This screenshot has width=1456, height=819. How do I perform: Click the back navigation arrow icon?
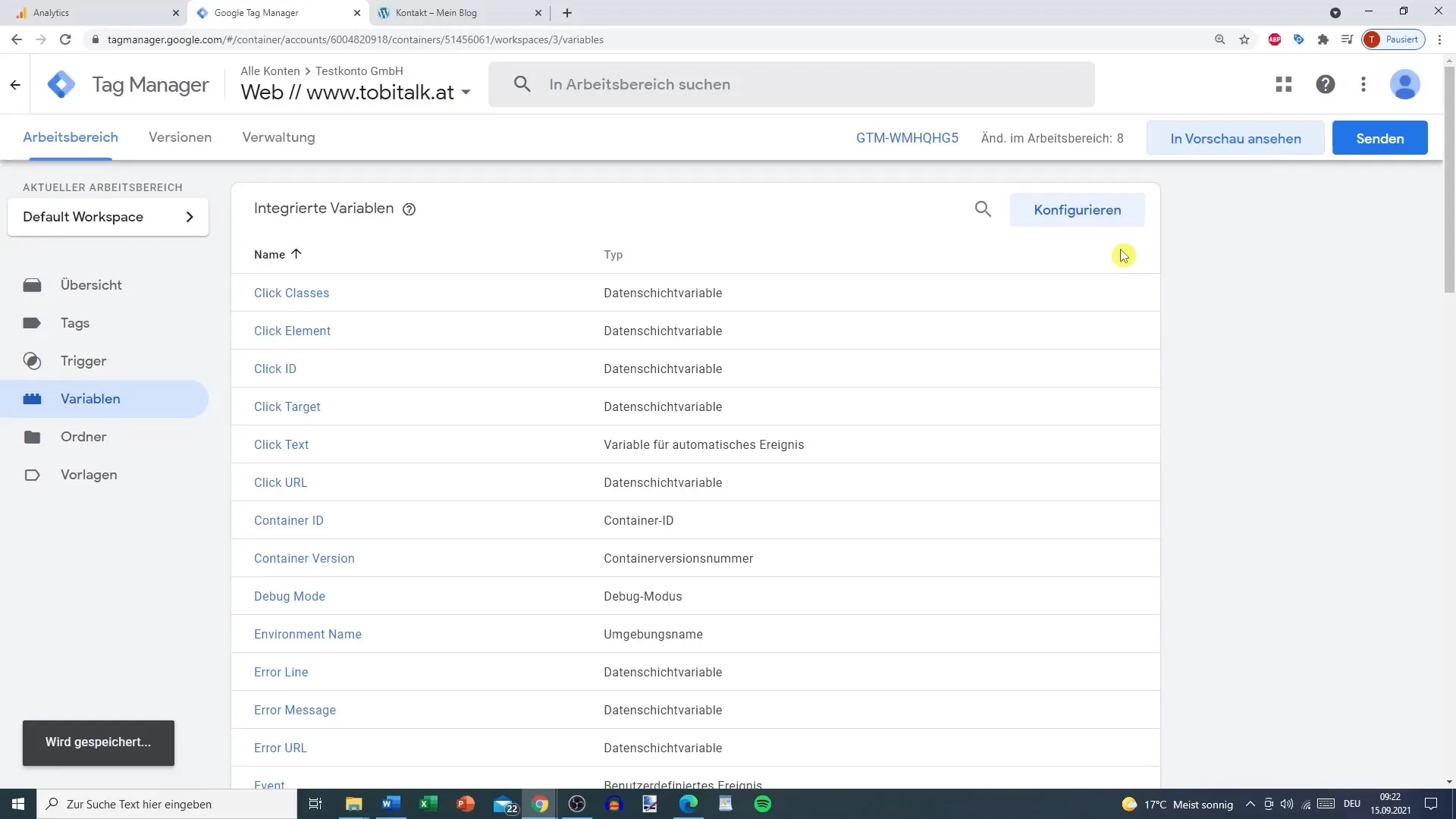[17, 39]
